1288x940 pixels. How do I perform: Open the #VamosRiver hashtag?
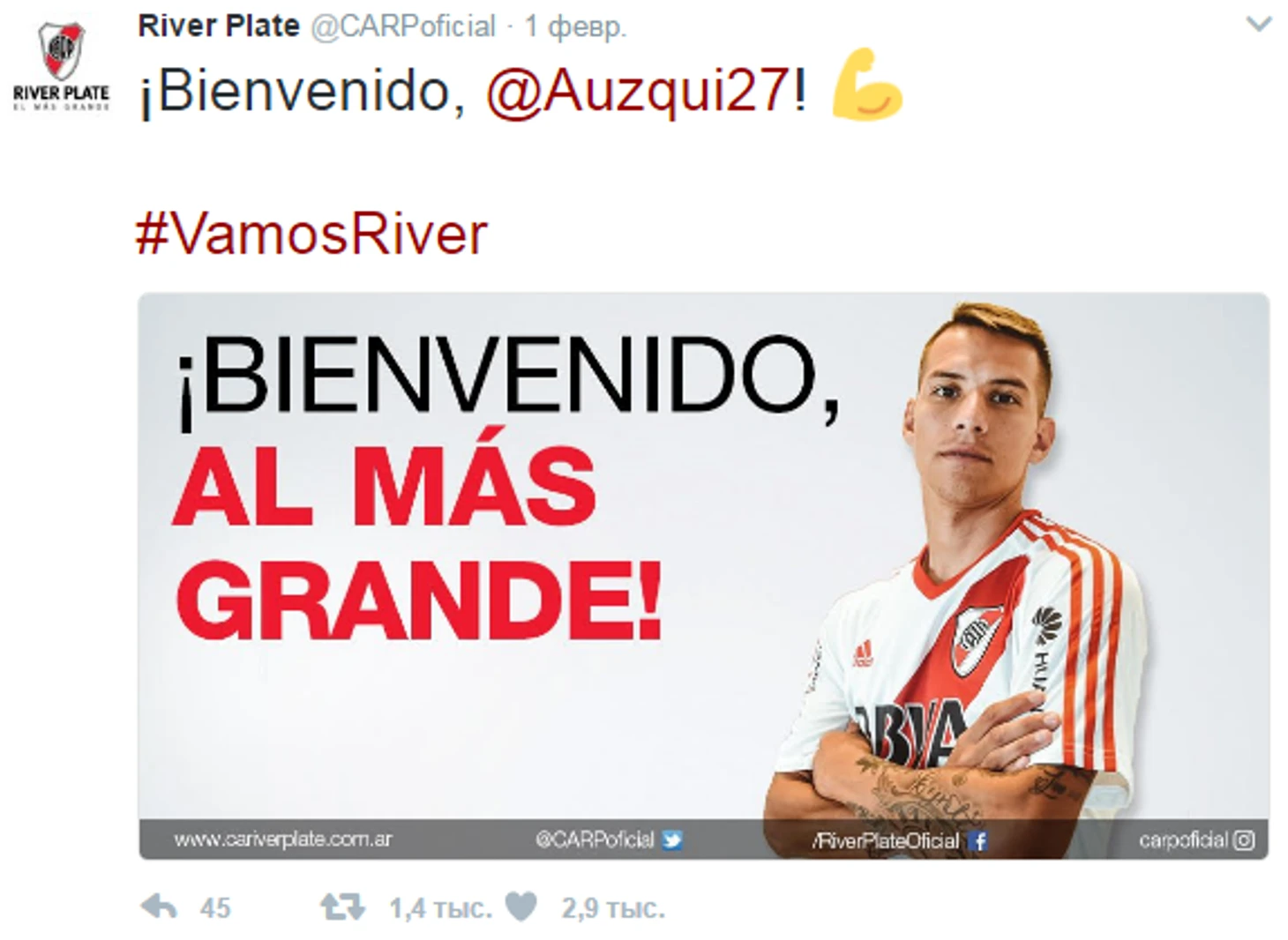click(x=311, y=234)
